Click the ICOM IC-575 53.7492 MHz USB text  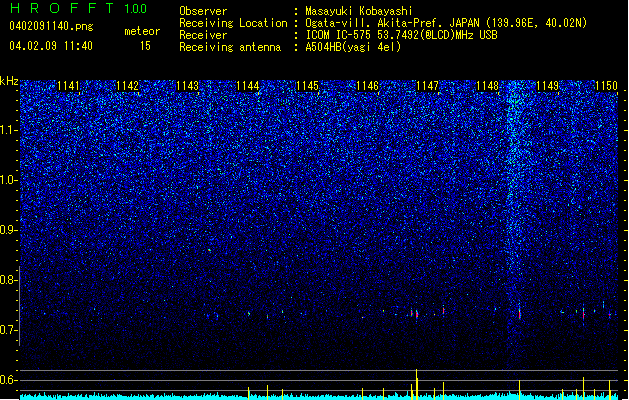(401, 35)
